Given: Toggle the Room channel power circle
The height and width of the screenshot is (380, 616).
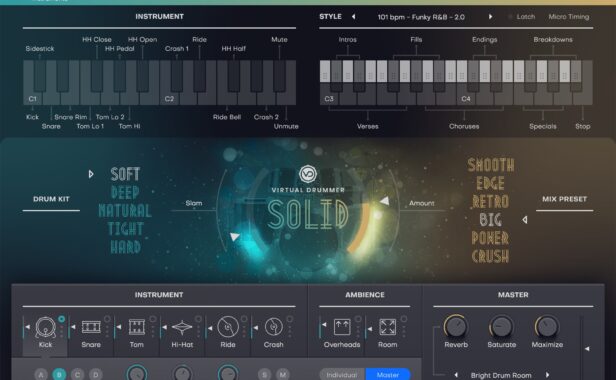Looking at the screenshot, I should click(x=403, y=319).
